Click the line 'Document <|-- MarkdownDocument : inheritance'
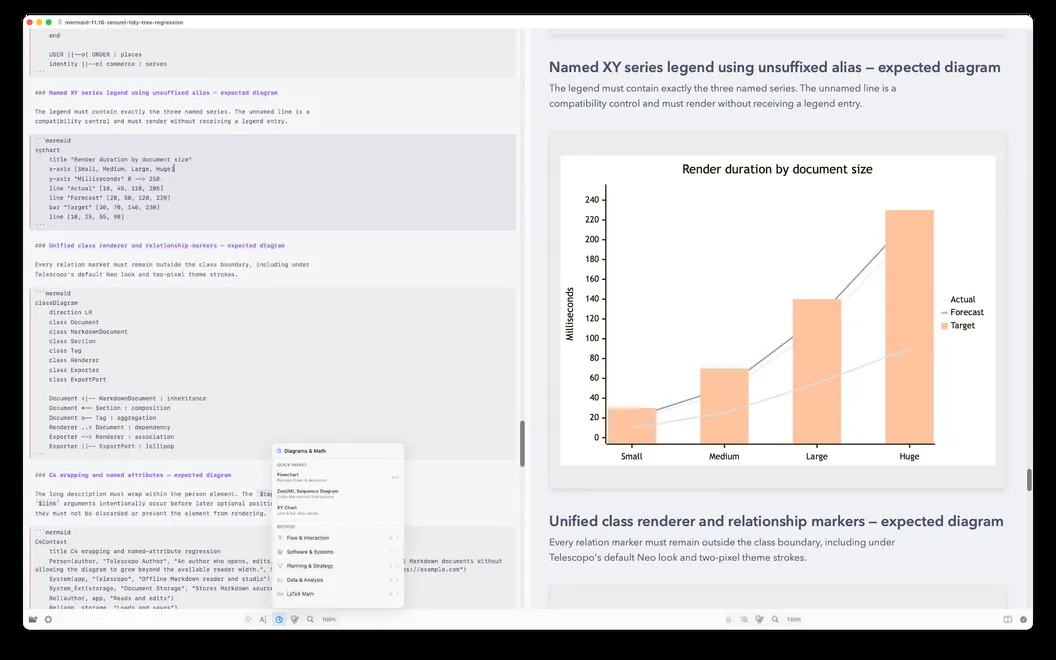 [127, 399]
